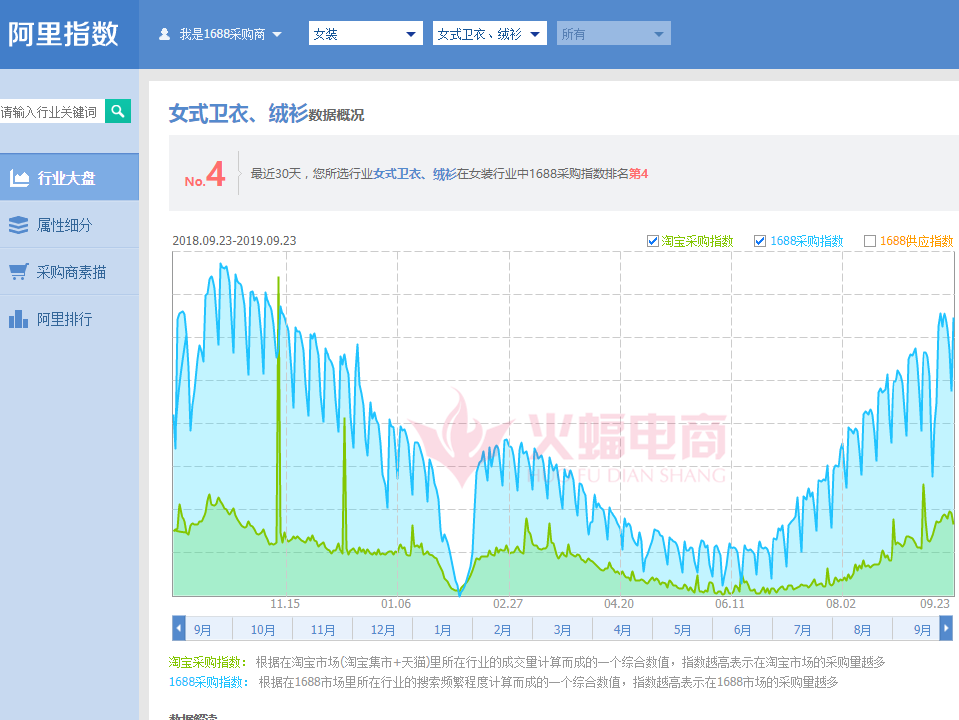Click the timeline right arrow button
The height and width of the screenshot is (720, 959).
pos(946,628)
